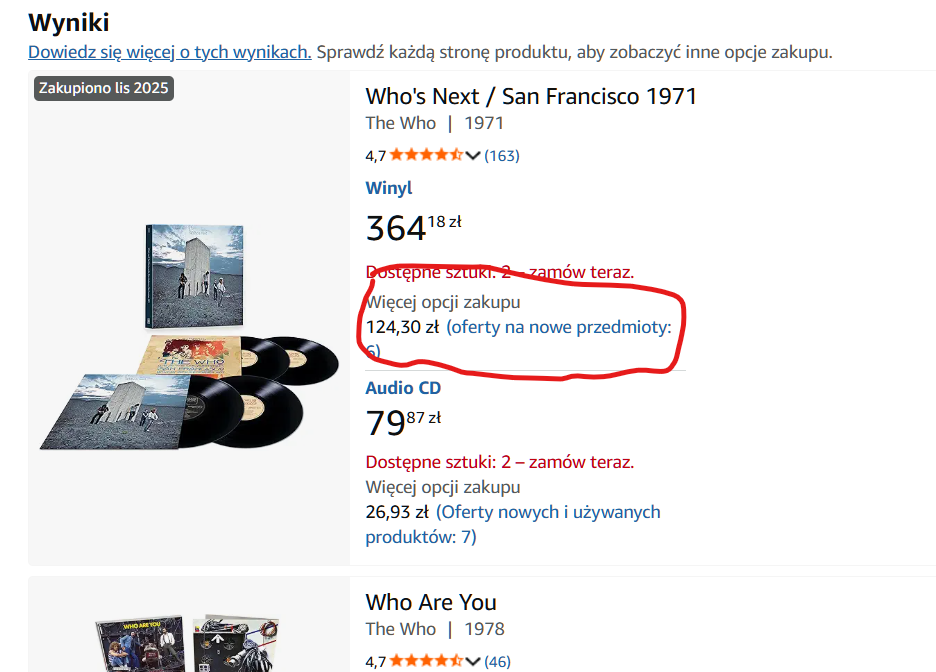Click the 364,18 zł vinyl price

pos(412,227)
